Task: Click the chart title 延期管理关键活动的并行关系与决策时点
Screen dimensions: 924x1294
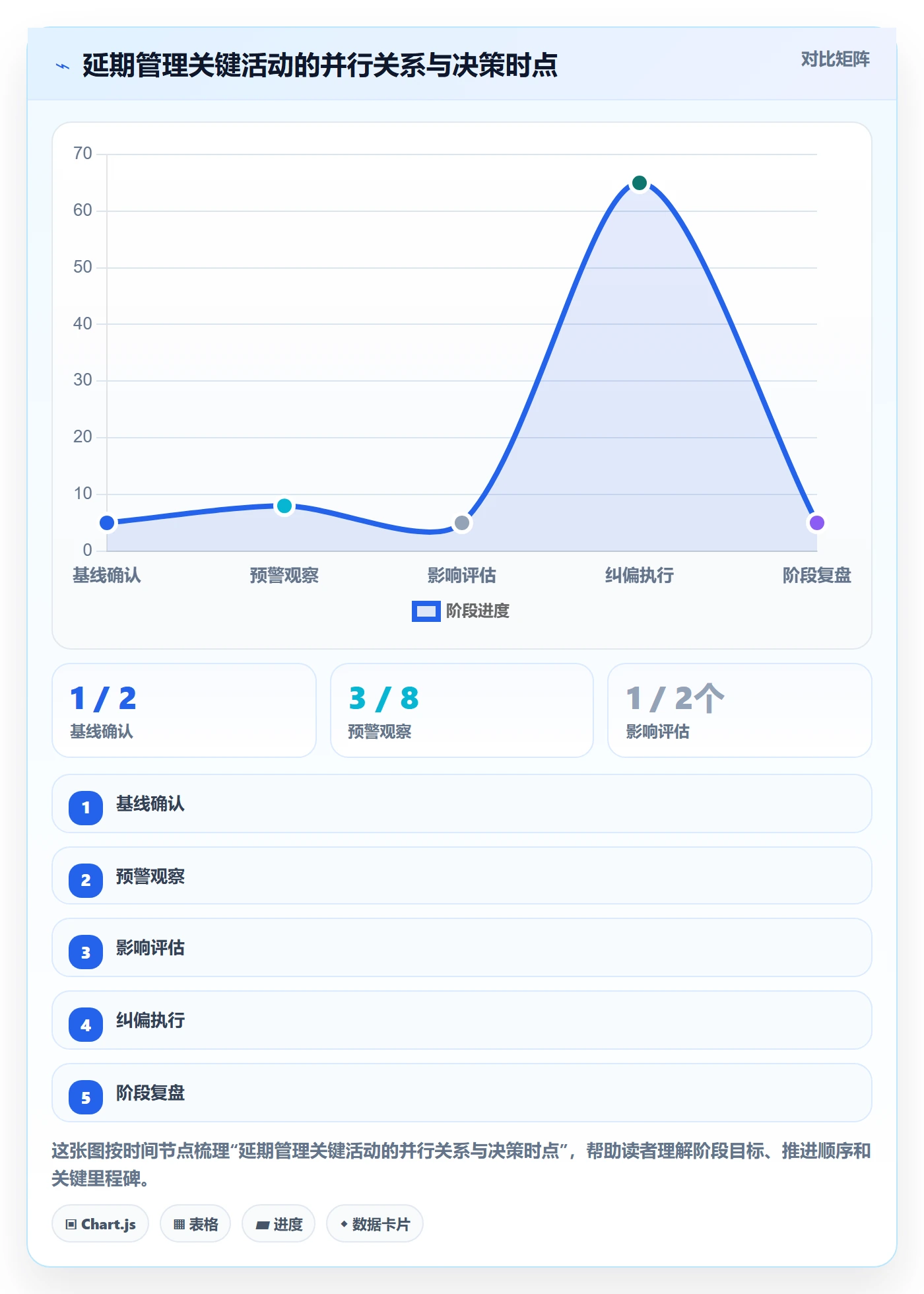Action: [320, 65]
